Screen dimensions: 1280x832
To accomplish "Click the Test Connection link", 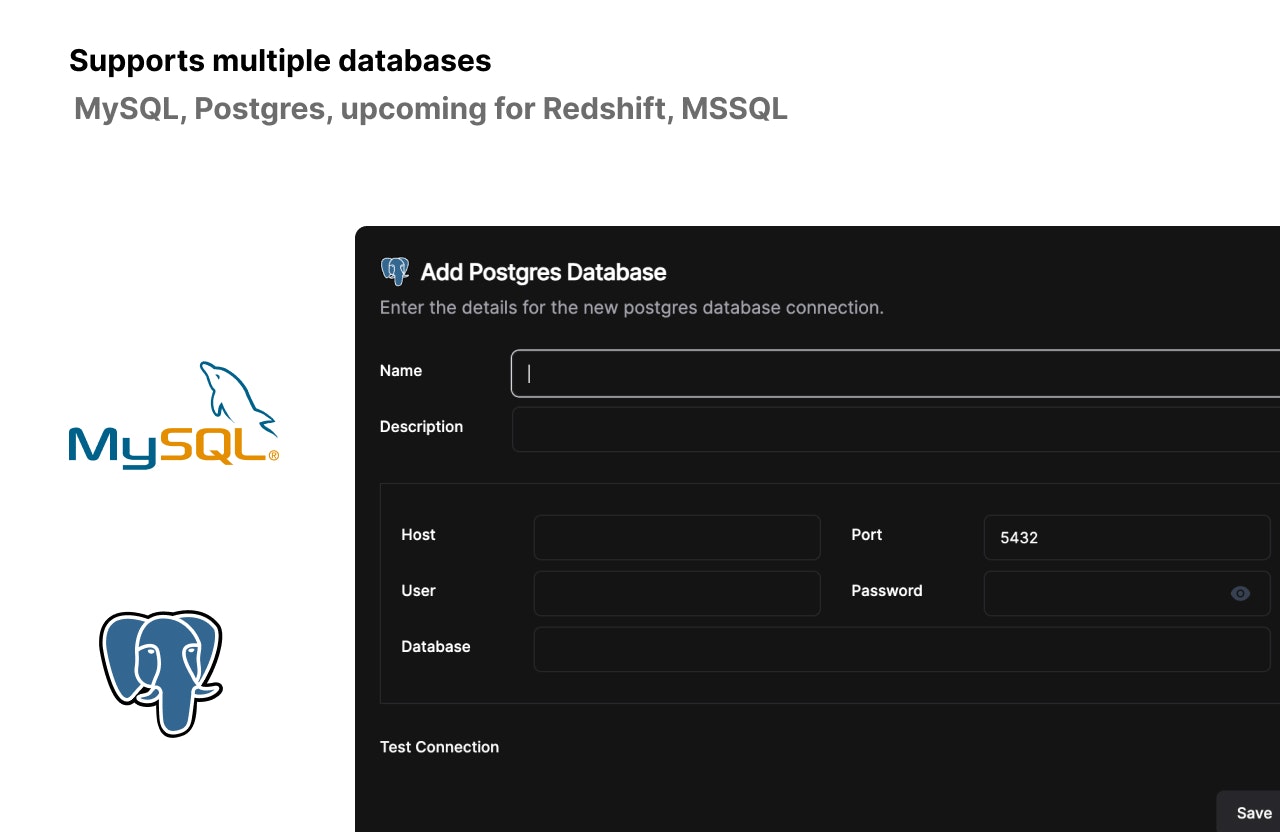I will (439, 747).
